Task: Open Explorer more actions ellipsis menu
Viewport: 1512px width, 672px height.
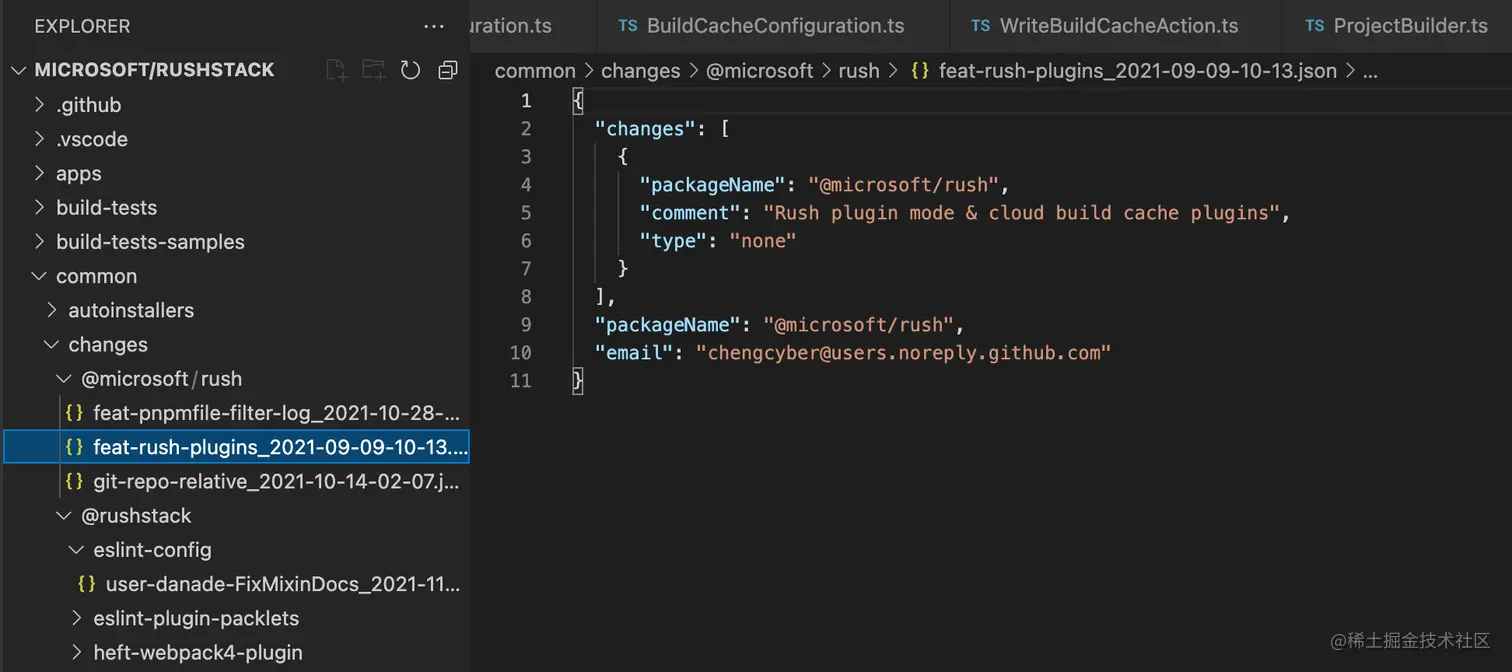Action: 433,27
